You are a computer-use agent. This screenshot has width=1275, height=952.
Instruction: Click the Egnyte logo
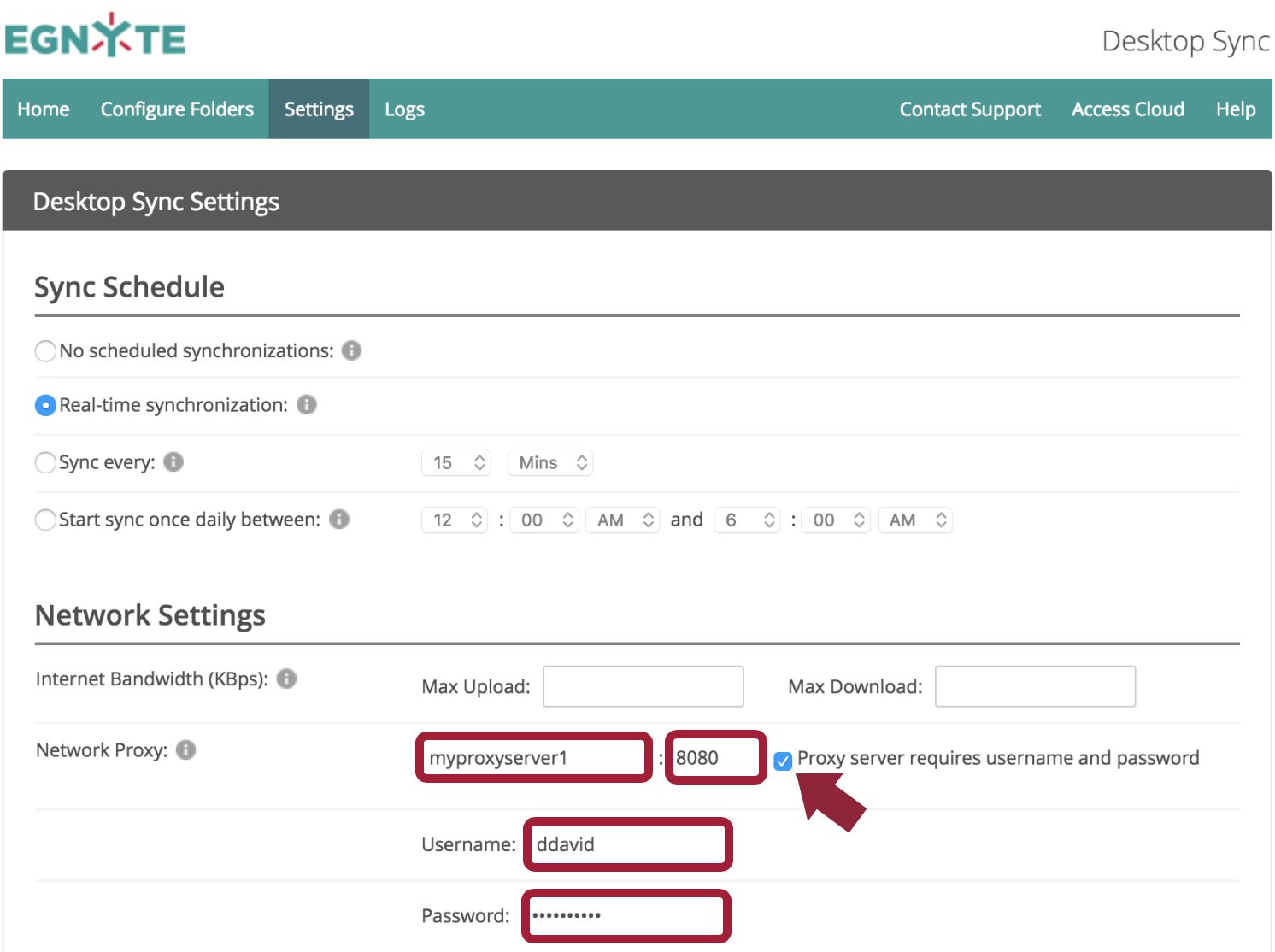click(x=95, y=37)
